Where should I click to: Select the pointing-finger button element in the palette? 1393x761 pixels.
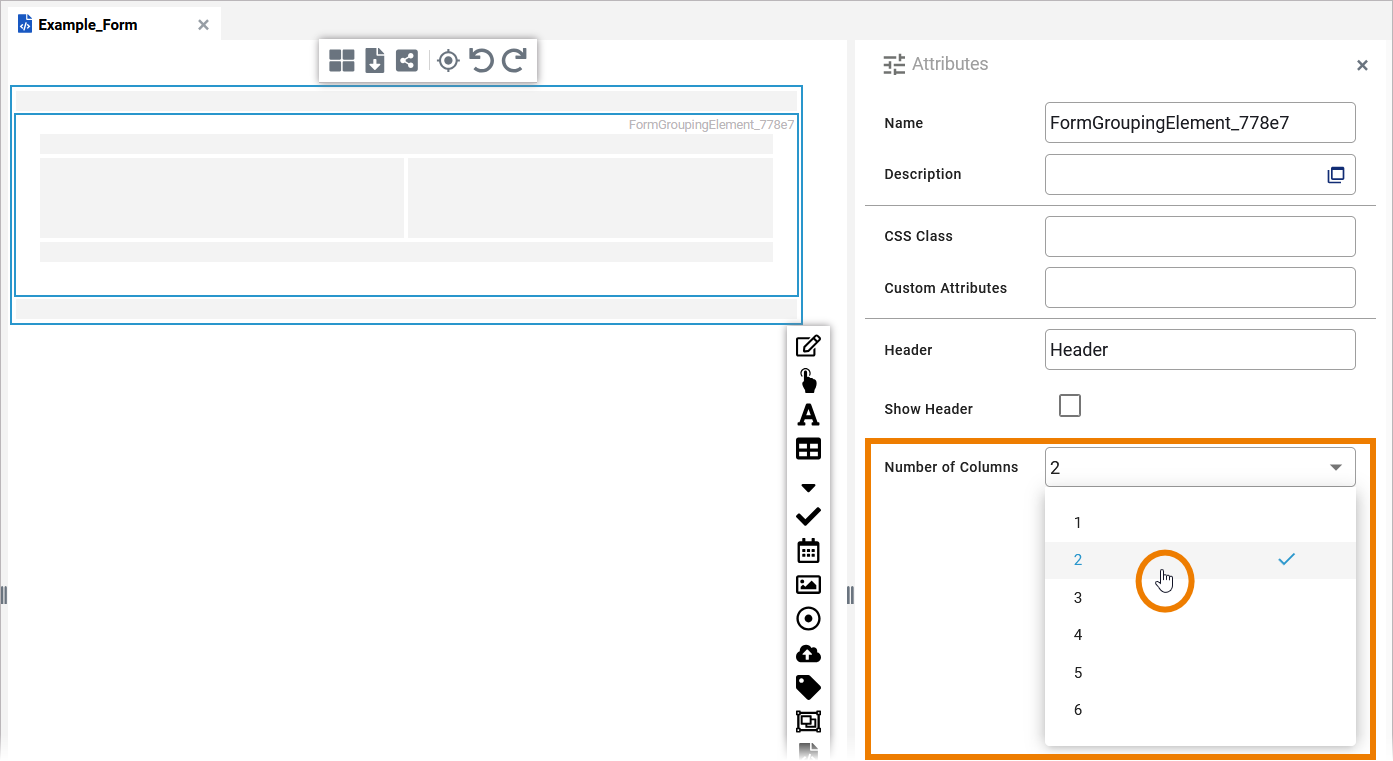pyautogui.click(x=808, y=380)
